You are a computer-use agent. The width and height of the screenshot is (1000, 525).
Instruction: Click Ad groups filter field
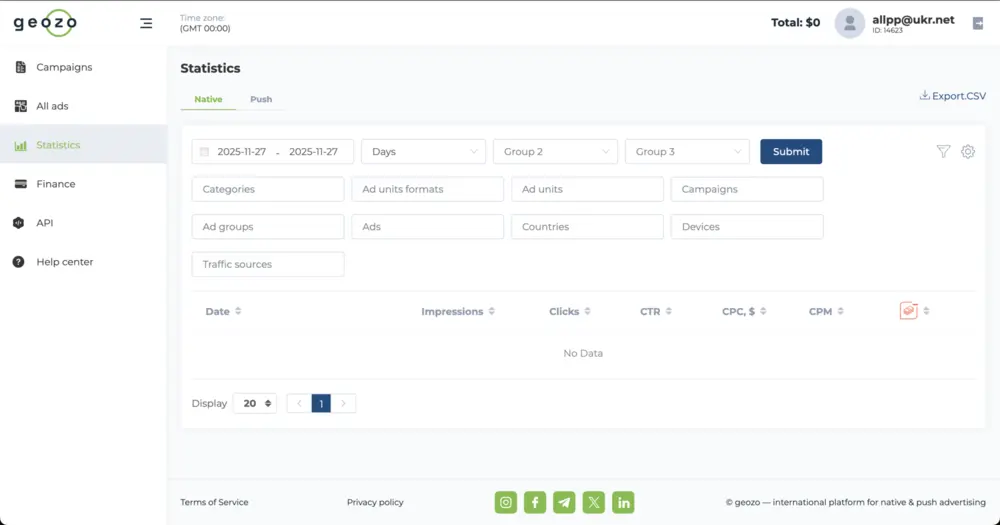tap(268, 227)
